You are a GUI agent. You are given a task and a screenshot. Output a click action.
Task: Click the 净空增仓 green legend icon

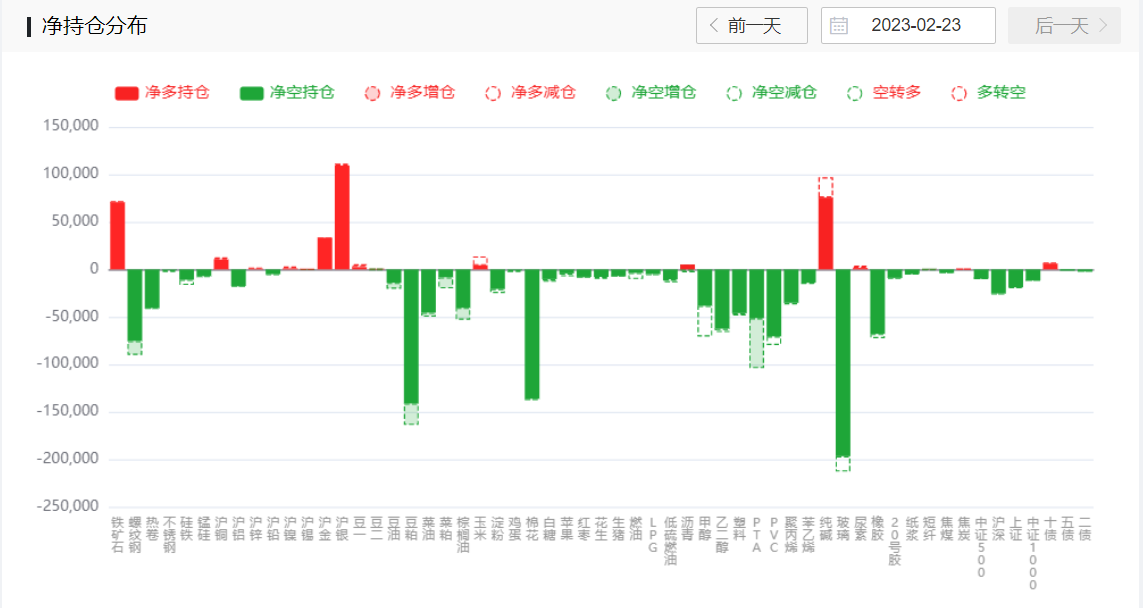pos(614,93)
